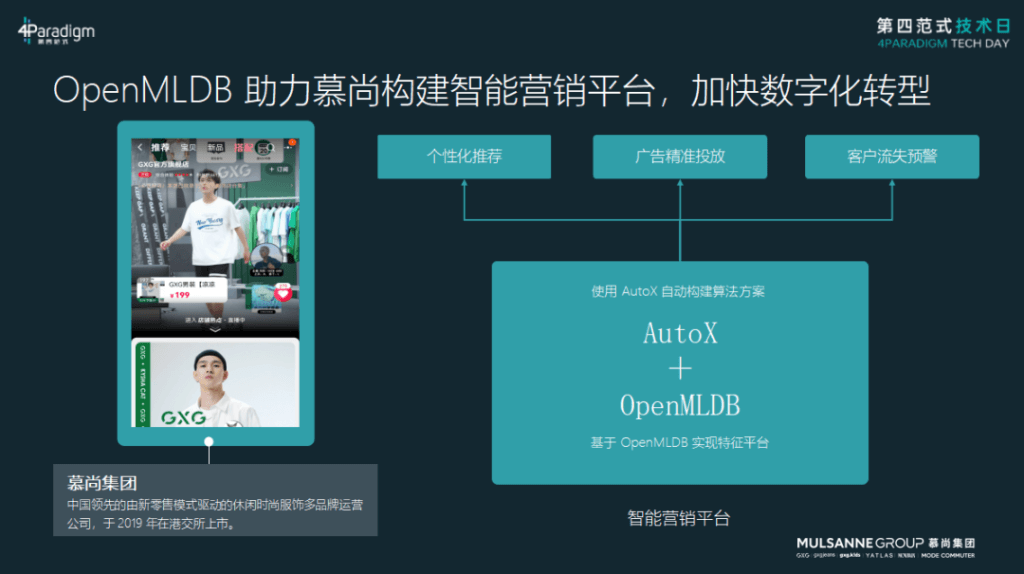Select the 搭配 tab in phone screenshot
Image resolution: width=1024 pixels, height=574 pixels.
coord(243,148)
